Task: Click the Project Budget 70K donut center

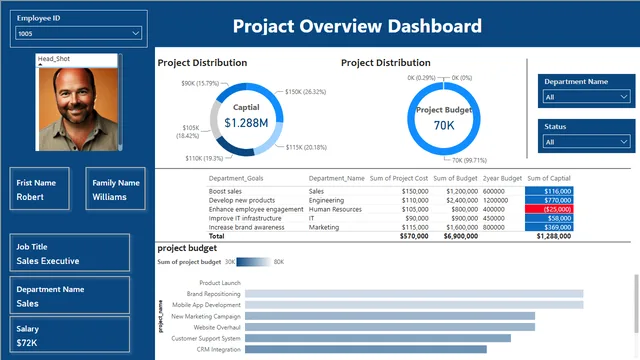Action: [444, 119]
